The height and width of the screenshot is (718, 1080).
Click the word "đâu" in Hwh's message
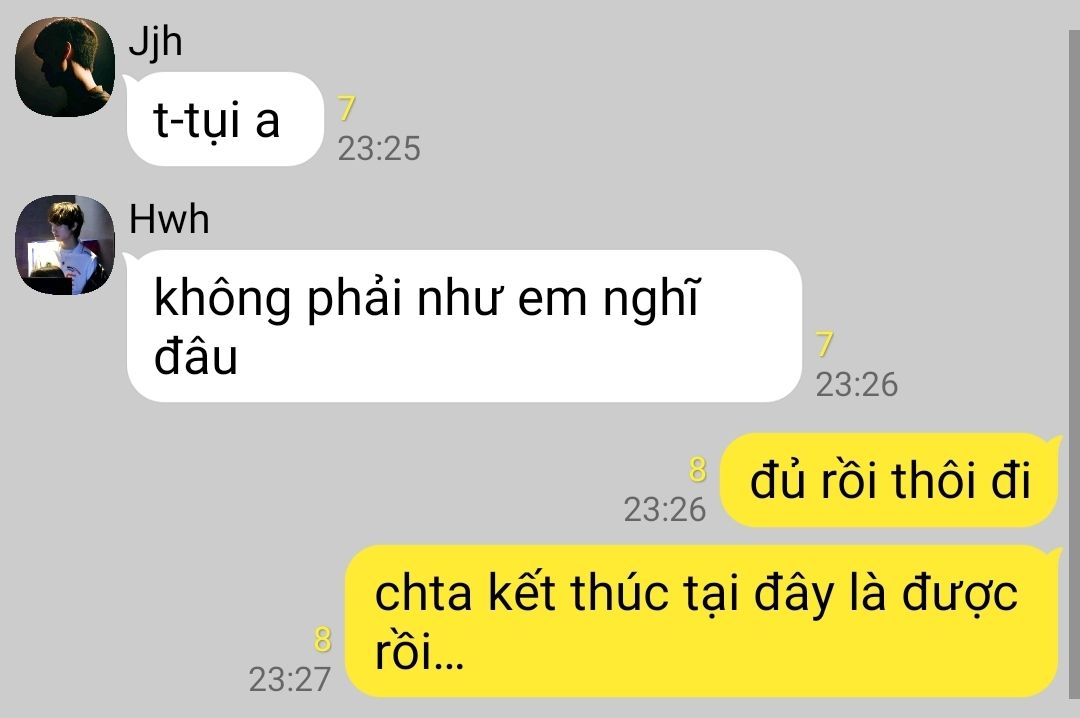(196, 357)
